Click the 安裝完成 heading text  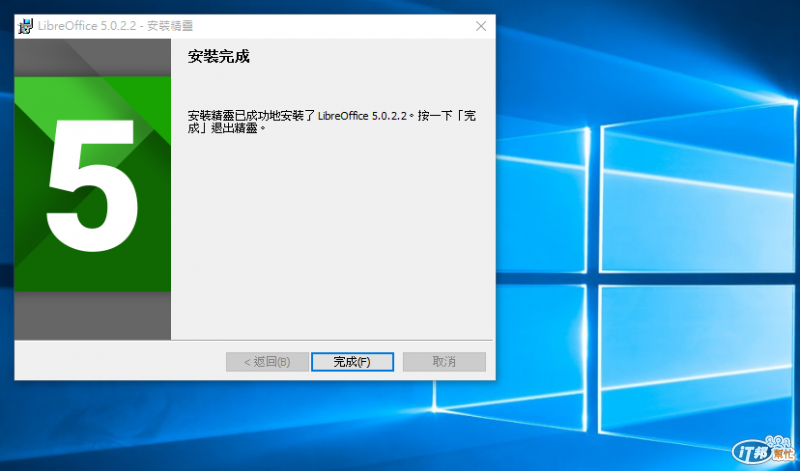click(x=218, y=57)
